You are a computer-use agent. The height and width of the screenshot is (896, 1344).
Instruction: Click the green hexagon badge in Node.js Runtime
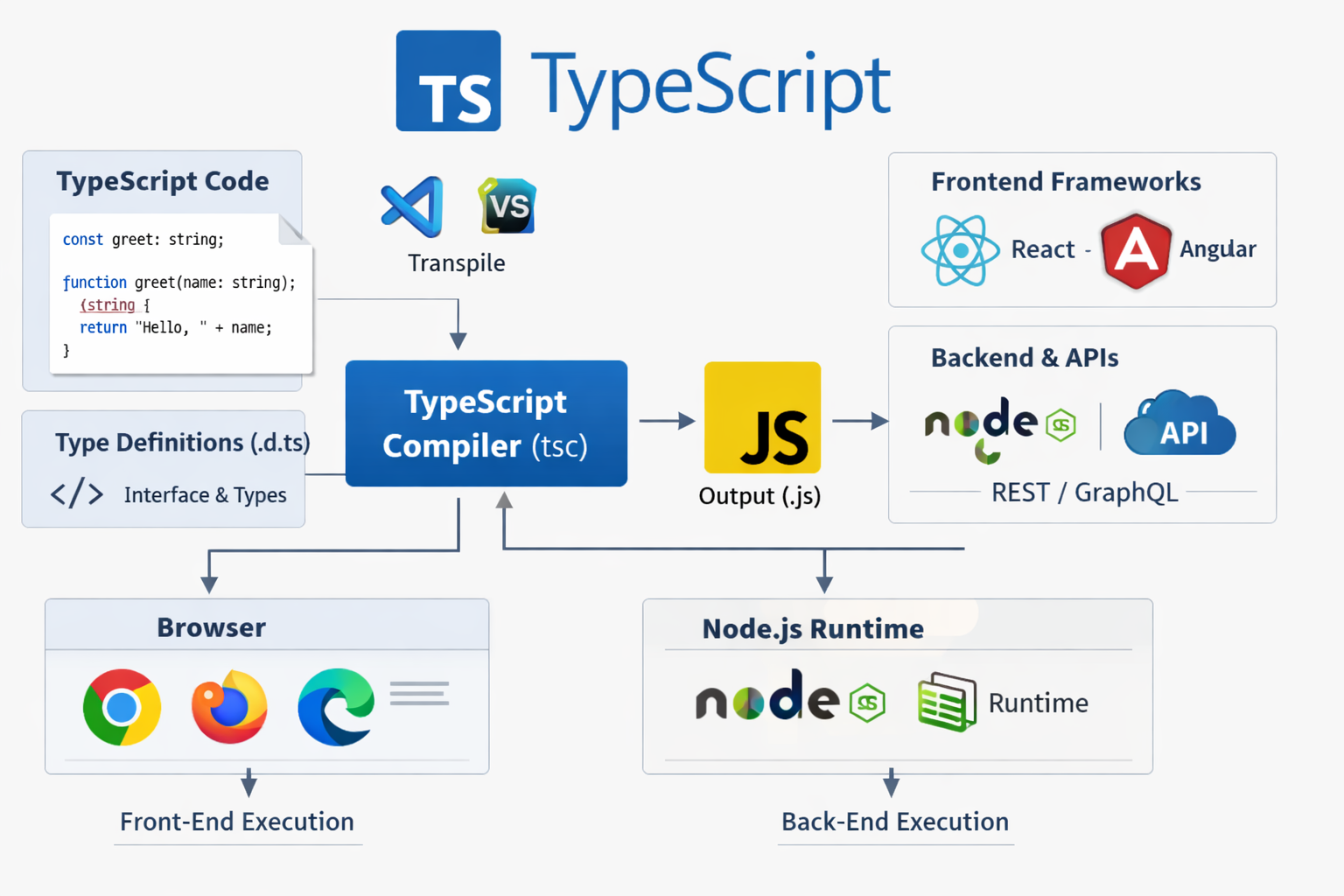click(x=867, y=703)
